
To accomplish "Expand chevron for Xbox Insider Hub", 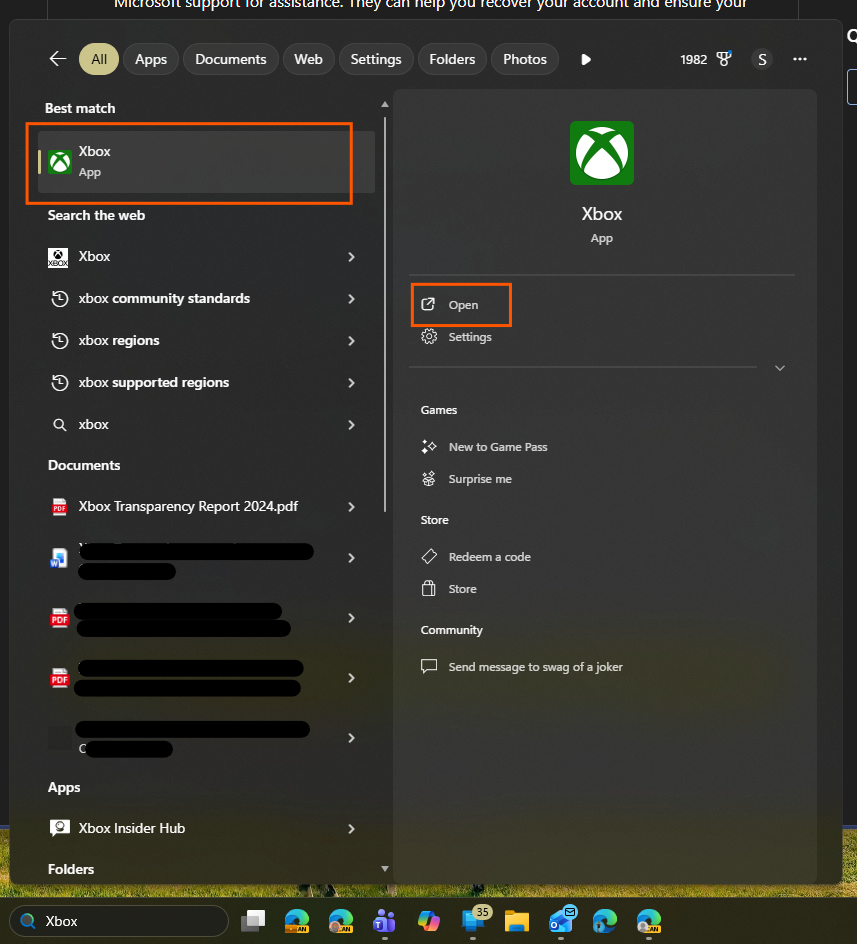I will (351, 829).
